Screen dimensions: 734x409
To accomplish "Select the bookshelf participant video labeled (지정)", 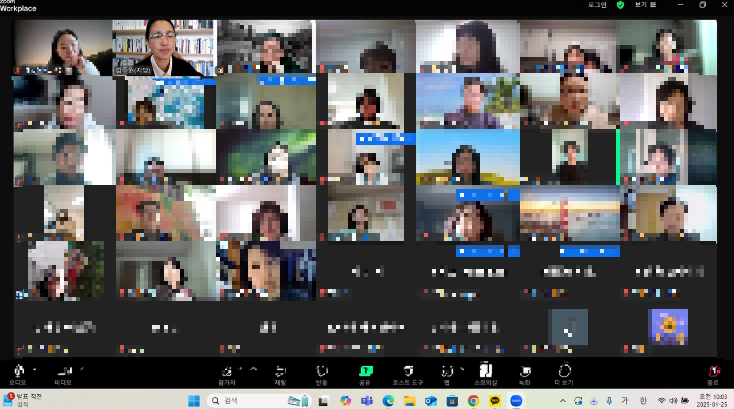I will 163,47.
